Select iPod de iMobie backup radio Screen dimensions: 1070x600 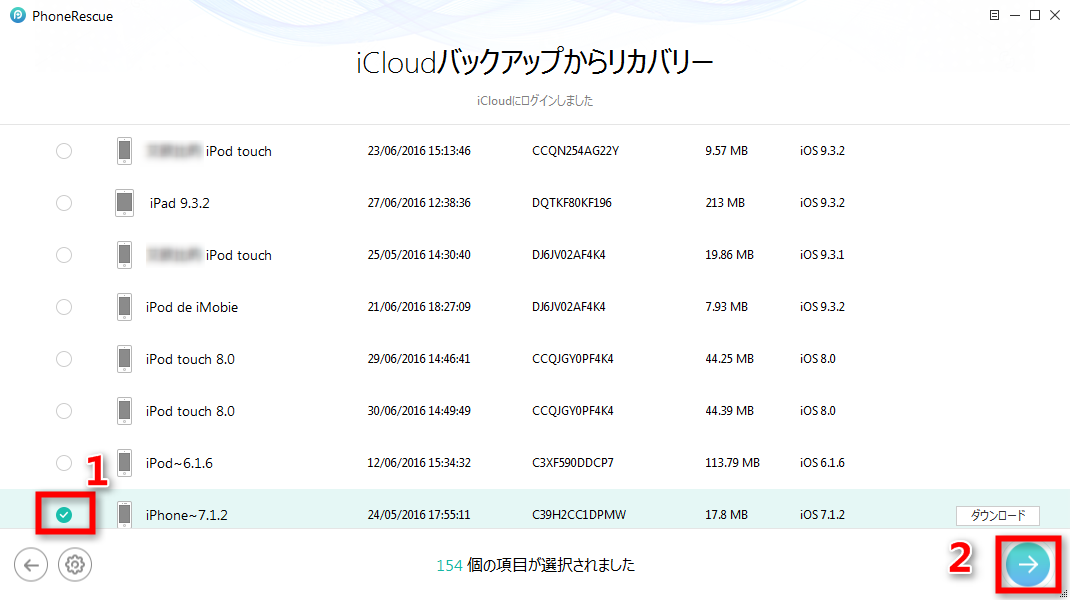(63, 306)
